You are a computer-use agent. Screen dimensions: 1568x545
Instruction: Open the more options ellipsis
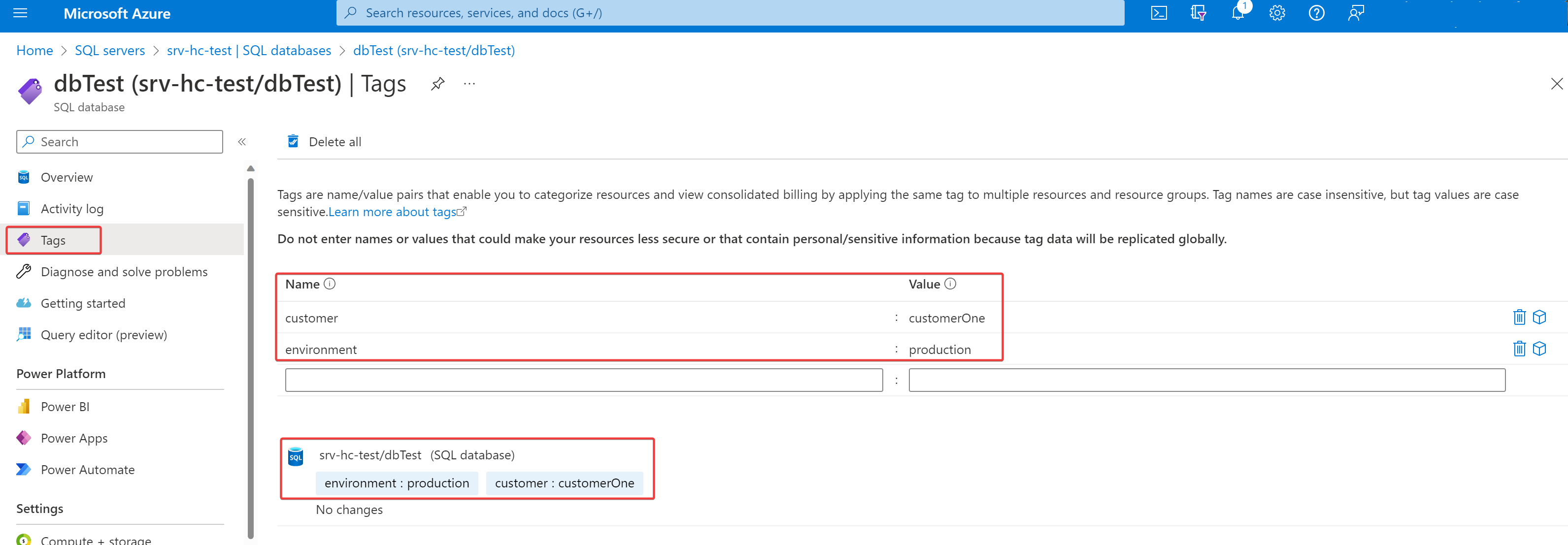(x=468, y=84)
